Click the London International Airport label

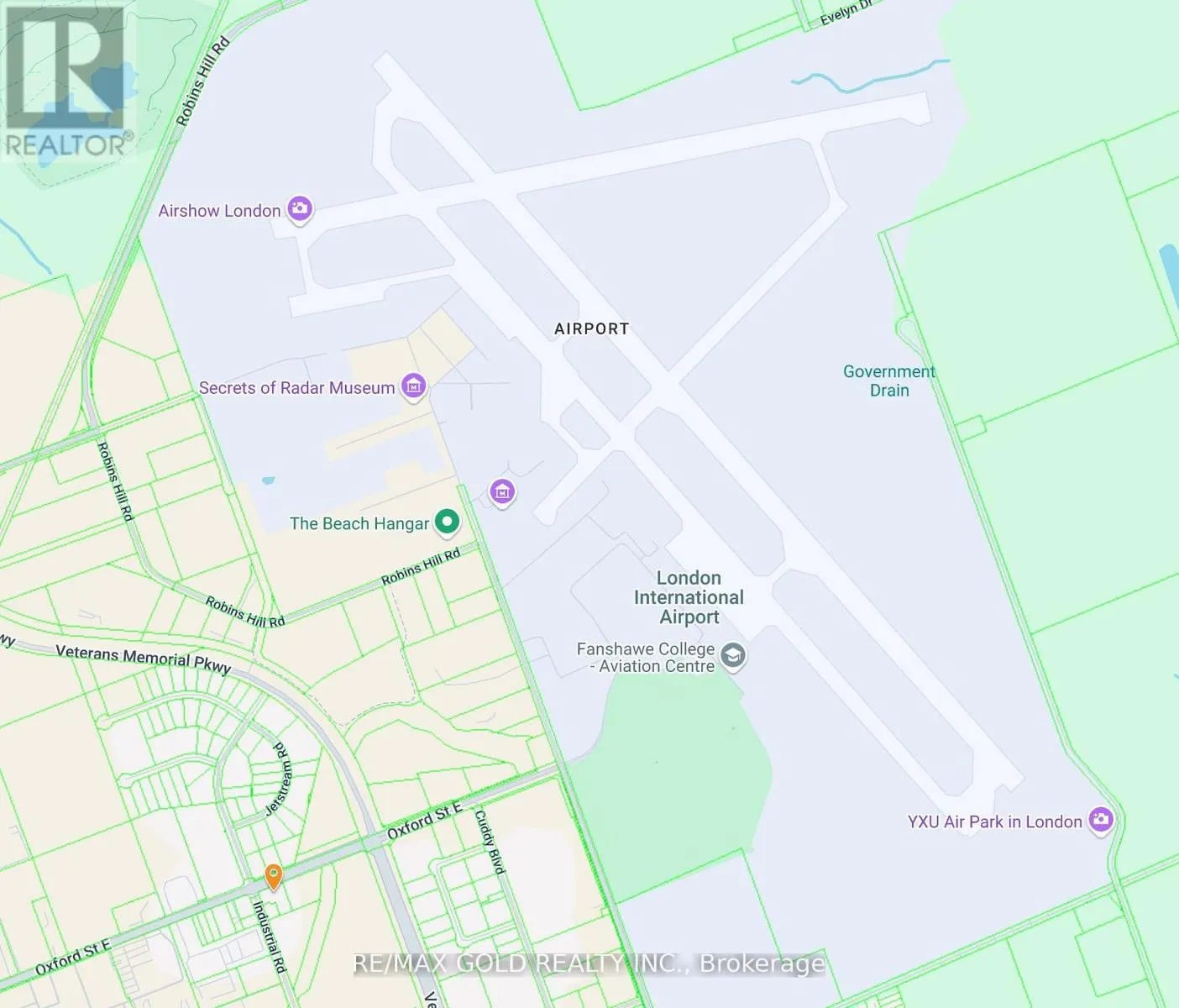689,597
